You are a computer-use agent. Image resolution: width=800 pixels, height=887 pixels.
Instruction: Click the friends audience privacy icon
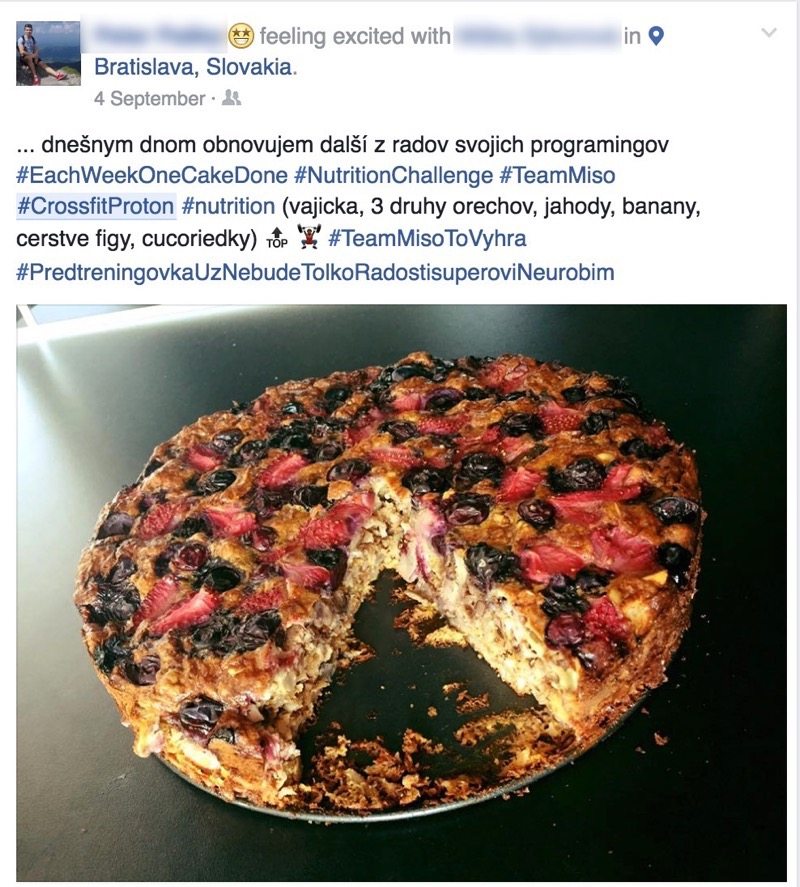[231, 98]
